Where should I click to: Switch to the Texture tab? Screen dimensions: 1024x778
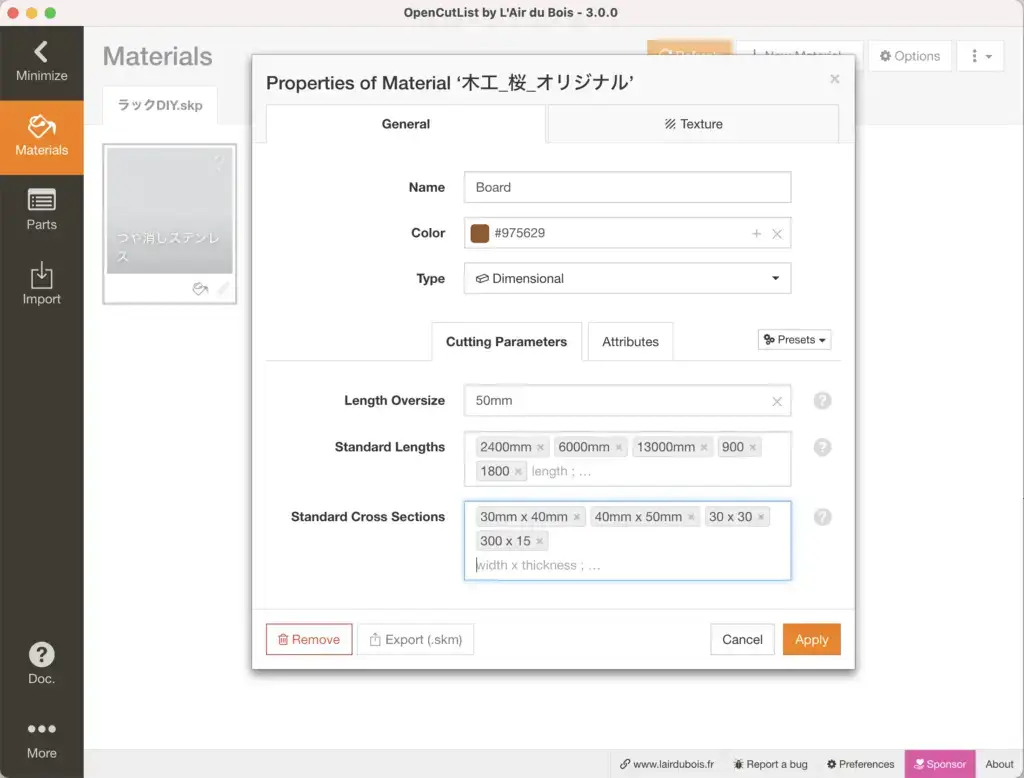[693, 124]
